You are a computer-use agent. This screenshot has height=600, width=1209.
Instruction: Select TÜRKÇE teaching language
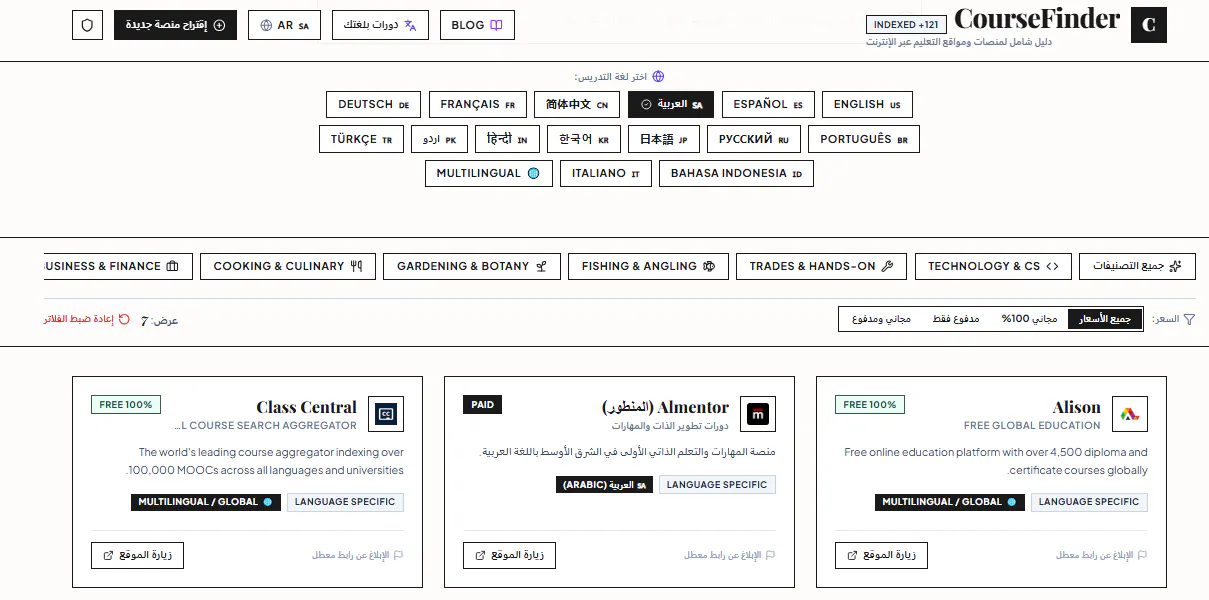361,139
